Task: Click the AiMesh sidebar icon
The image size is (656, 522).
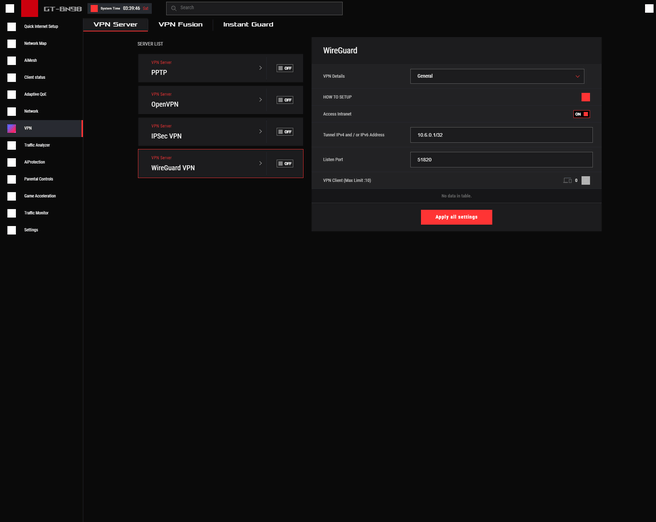Action: tap(12, 61)
